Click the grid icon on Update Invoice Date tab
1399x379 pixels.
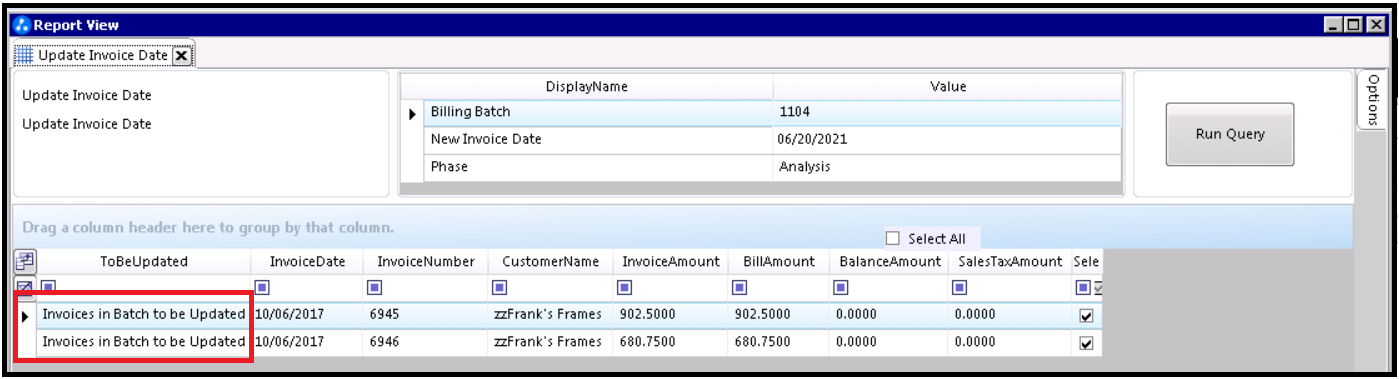point(24,56)
